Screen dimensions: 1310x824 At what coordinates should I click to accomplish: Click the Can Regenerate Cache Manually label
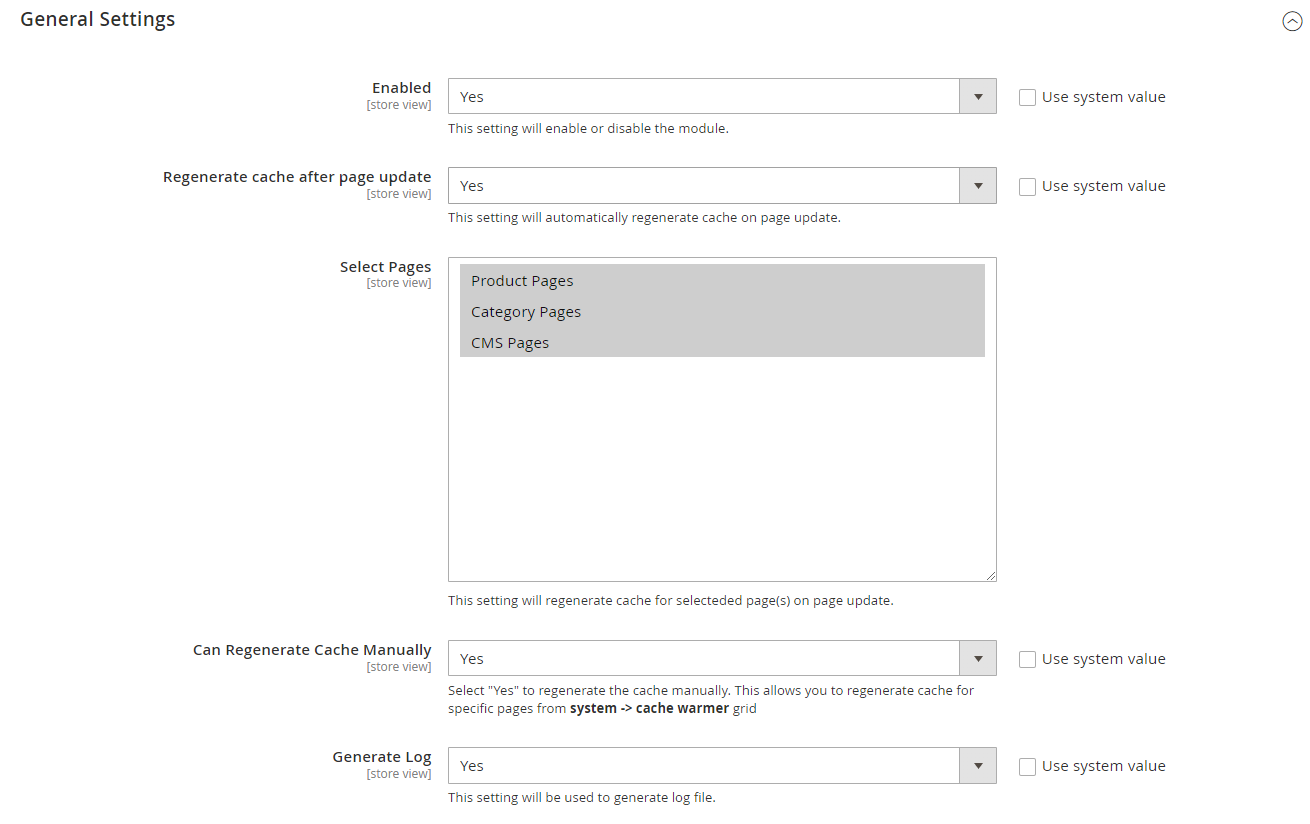tap(312, 650)
